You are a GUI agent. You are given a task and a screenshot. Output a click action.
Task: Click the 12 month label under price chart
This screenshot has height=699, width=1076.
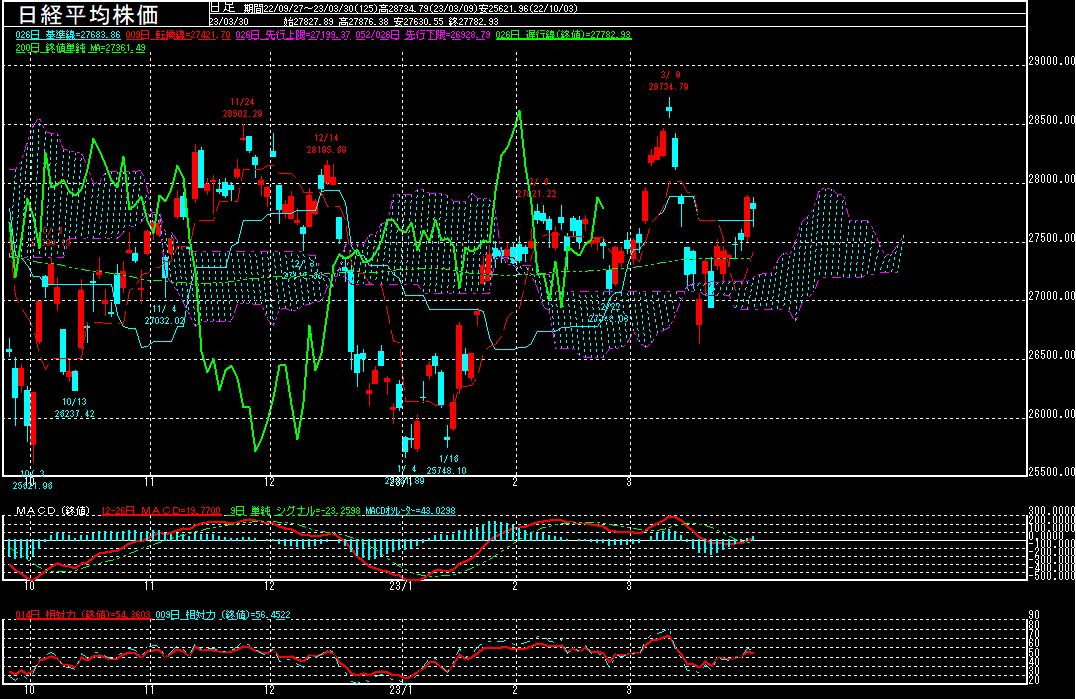pyautogui.click(x=270, y=482)
